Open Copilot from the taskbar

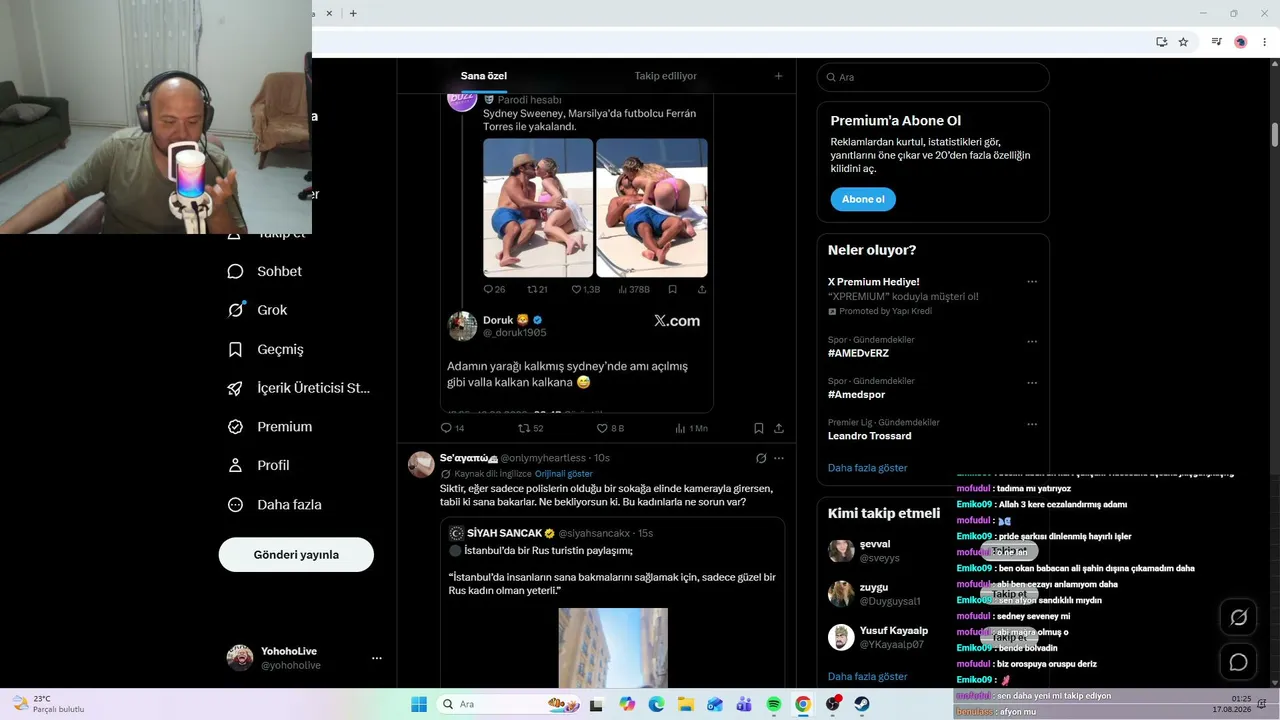[x=627, y=704]
